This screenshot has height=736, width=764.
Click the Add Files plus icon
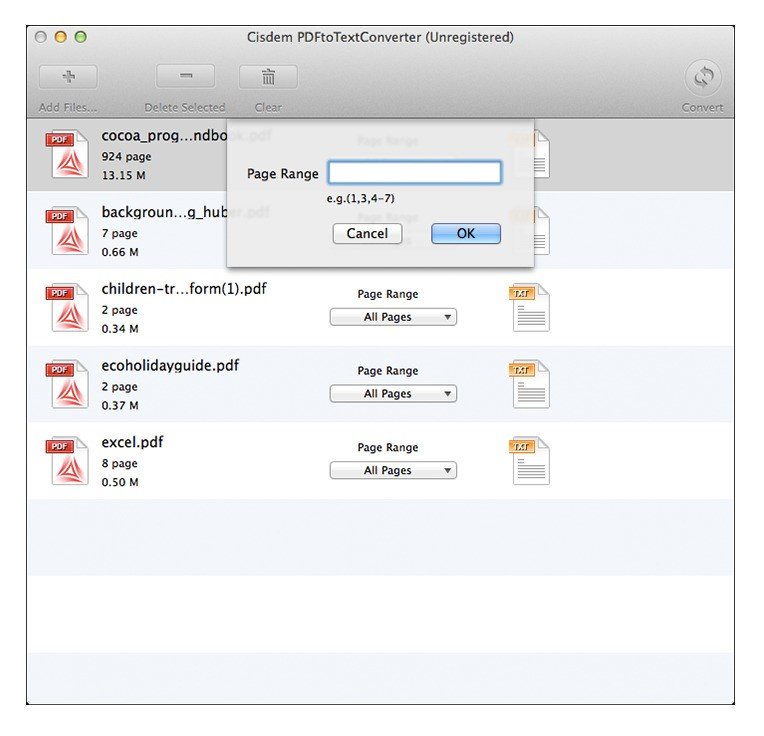click(68, 77)
